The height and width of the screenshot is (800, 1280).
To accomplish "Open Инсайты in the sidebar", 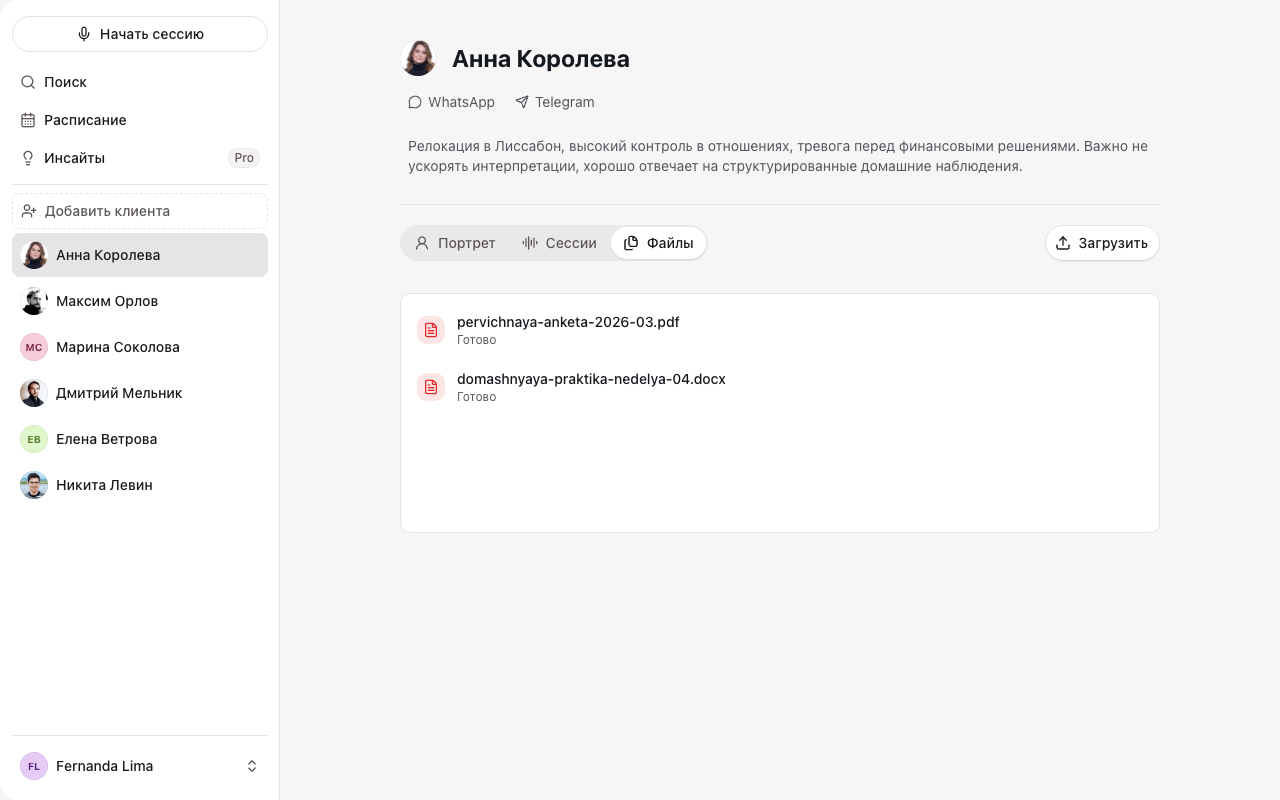I will pyautogui.click(x=140, y=158).
